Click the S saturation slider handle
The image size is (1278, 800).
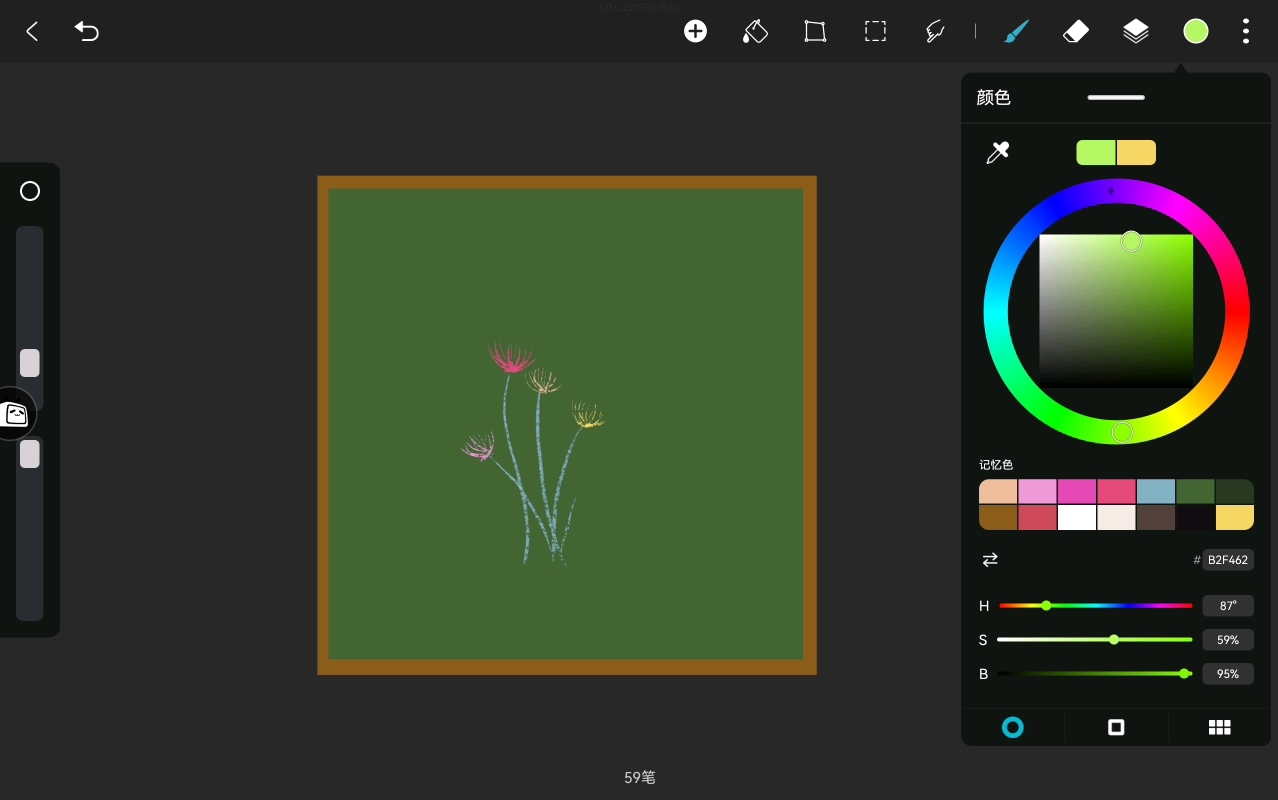pos(1114,640)
